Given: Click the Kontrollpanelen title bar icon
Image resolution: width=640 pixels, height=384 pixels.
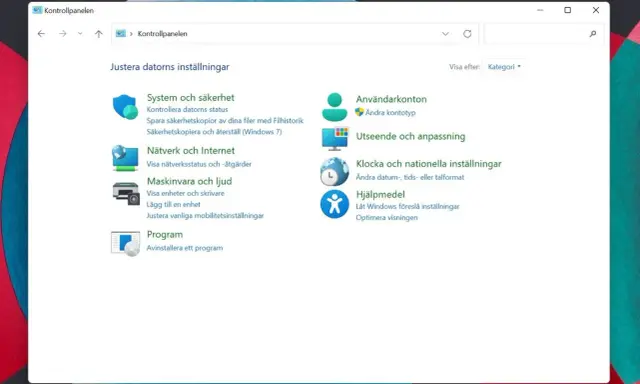Looking at the screenshot, I should (37, 10).
